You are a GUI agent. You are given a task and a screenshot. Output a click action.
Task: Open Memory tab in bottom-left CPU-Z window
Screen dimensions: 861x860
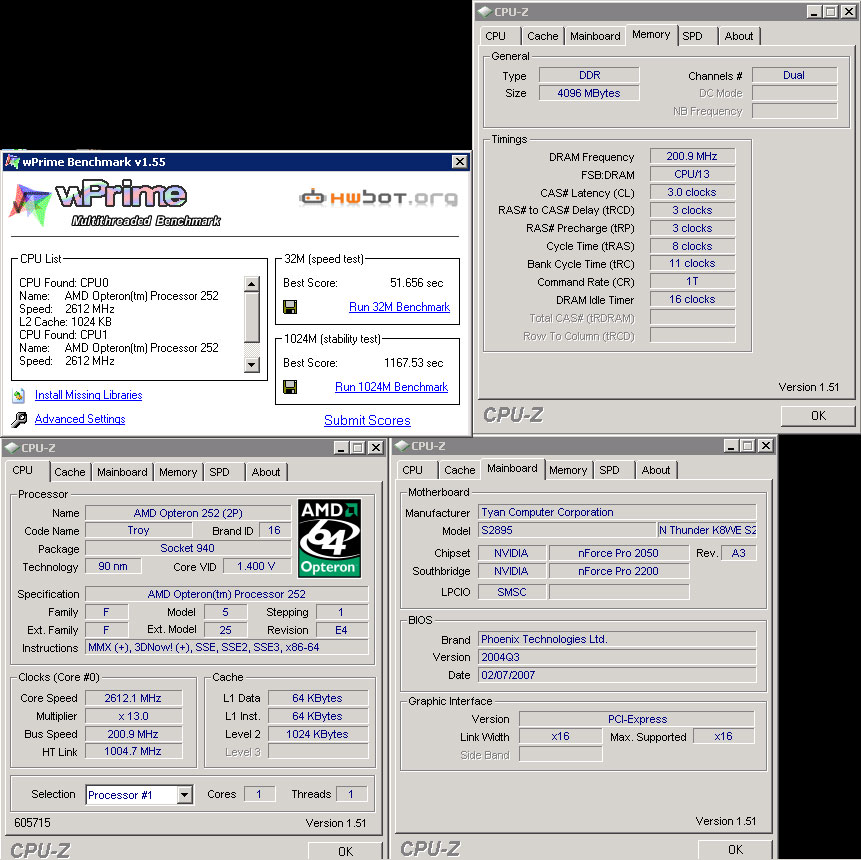[x=177, y=472]
